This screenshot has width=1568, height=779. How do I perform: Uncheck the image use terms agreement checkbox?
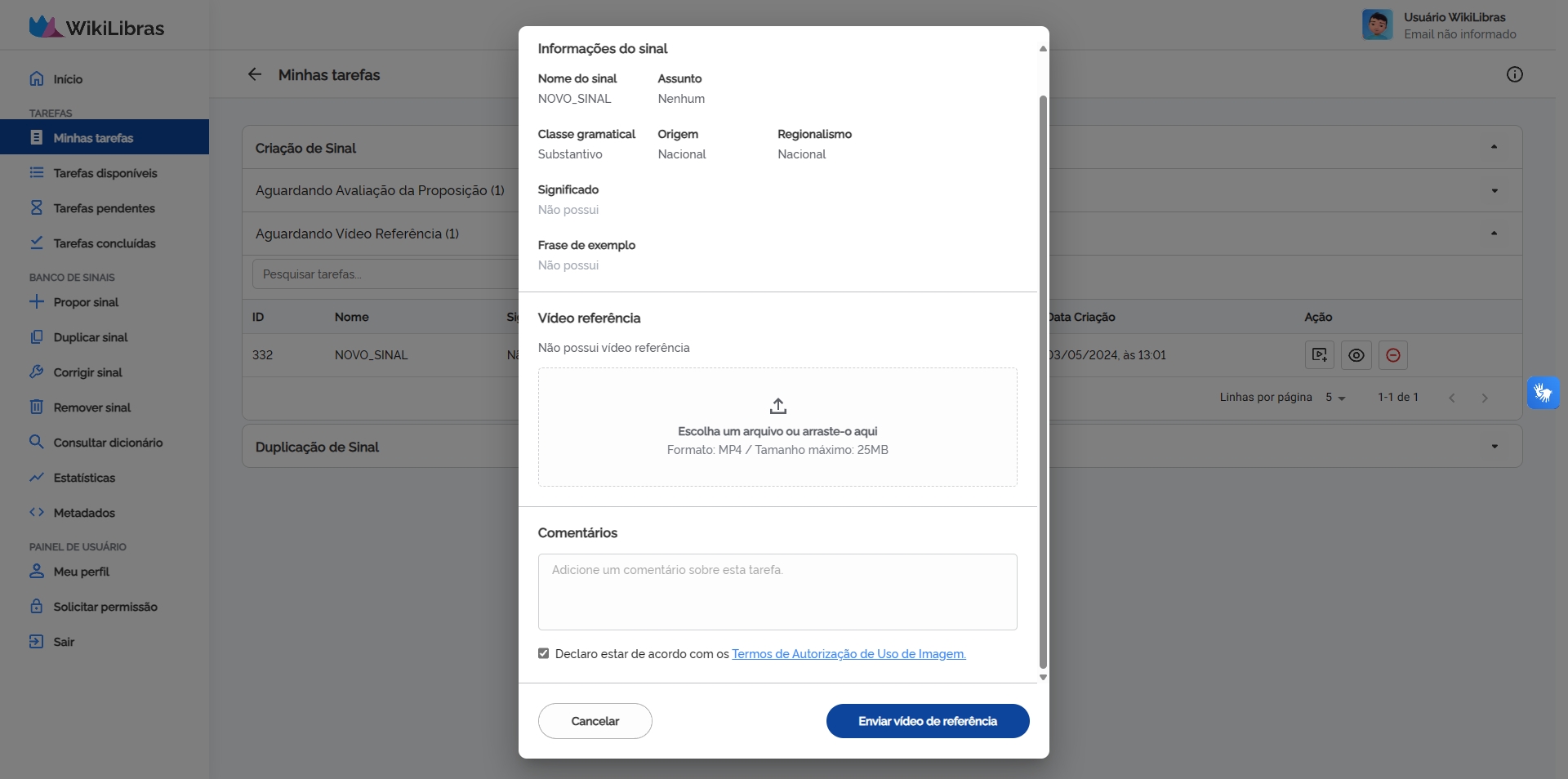(x=544, y=653)
